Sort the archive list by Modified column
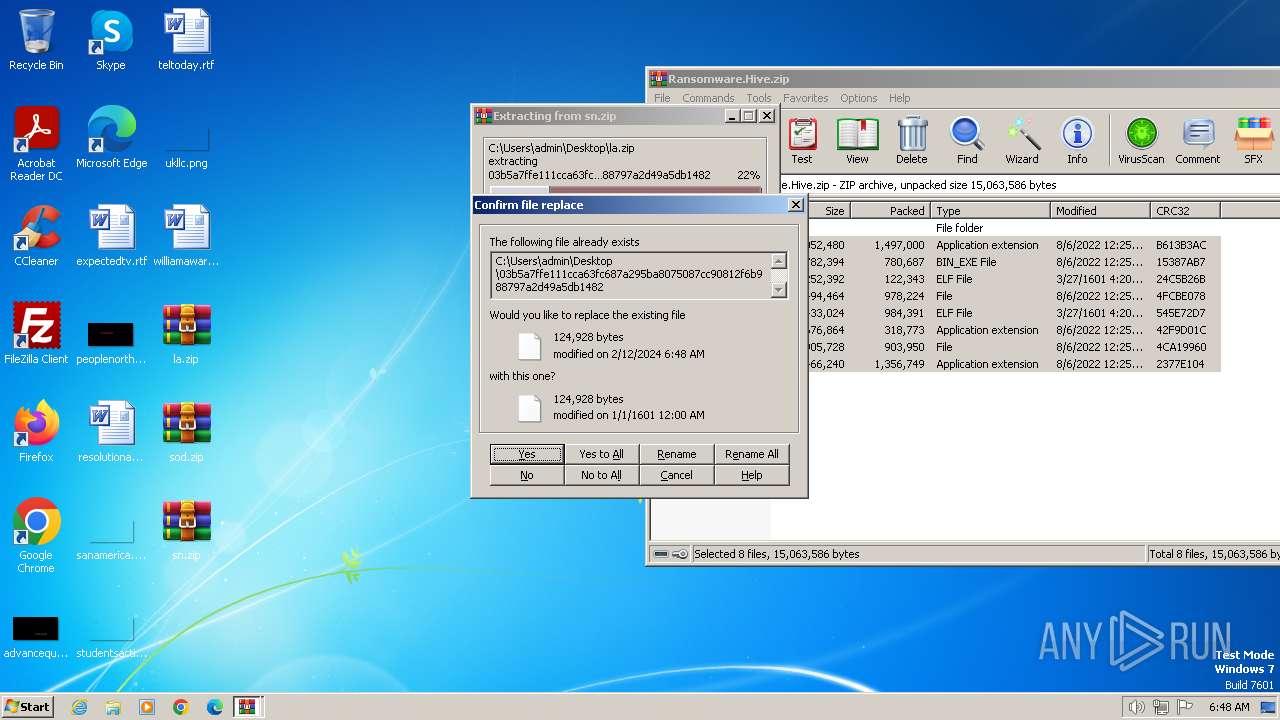The width and height of the screenshot is (1280, 720). [x=1101, y=211]
